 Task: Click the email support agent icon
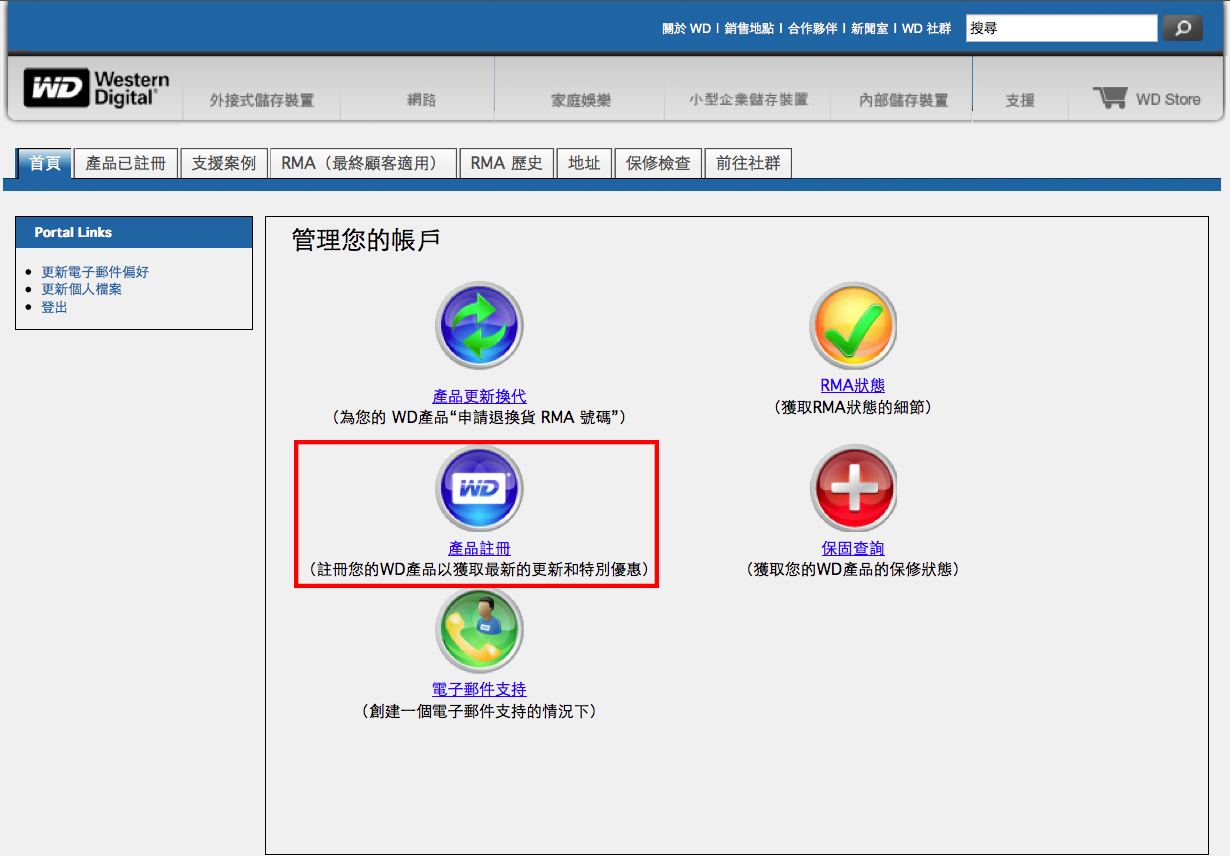(479, 631)
